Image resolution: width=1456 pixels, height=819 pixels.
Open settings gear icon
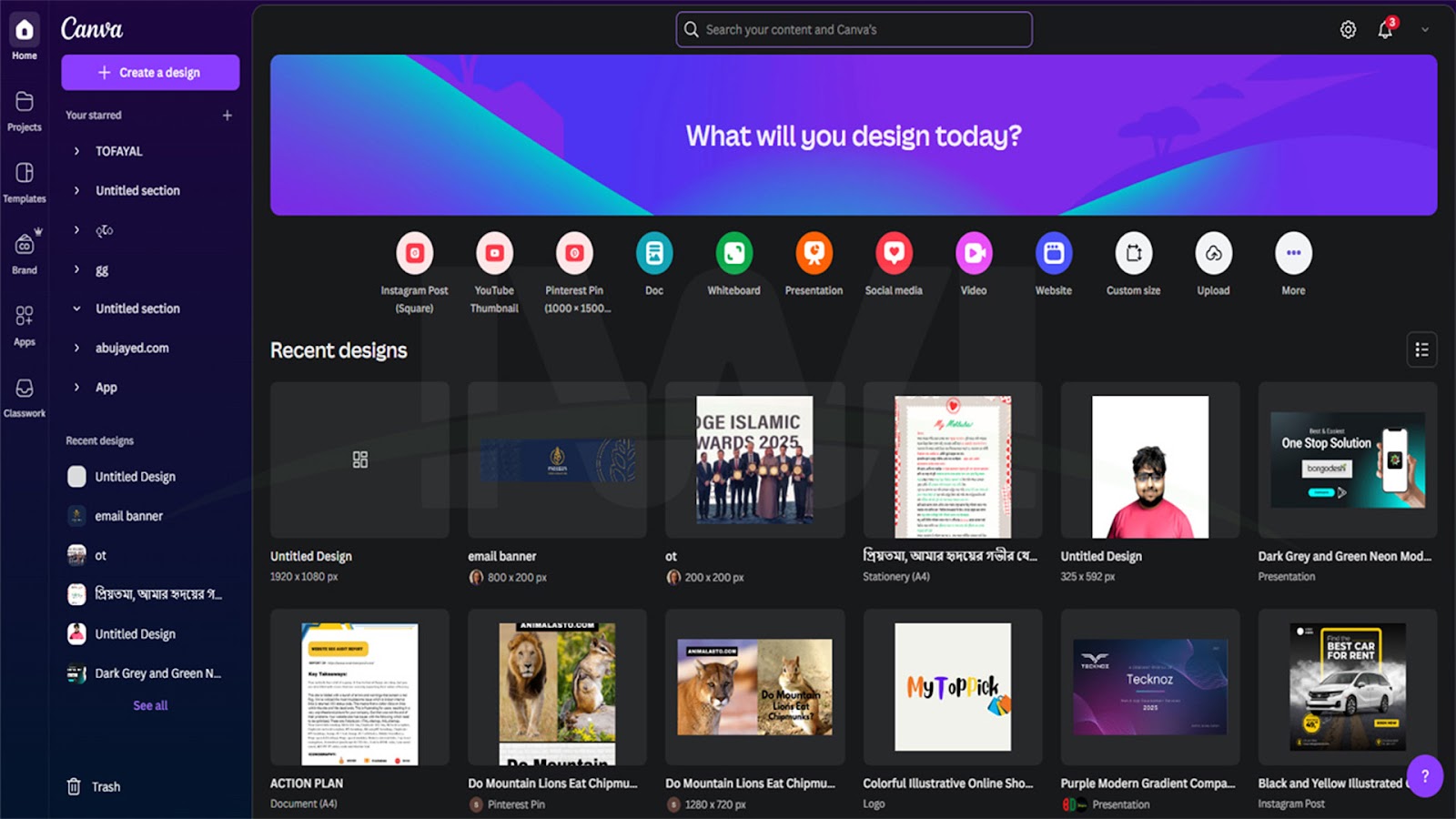point(1348,30)
